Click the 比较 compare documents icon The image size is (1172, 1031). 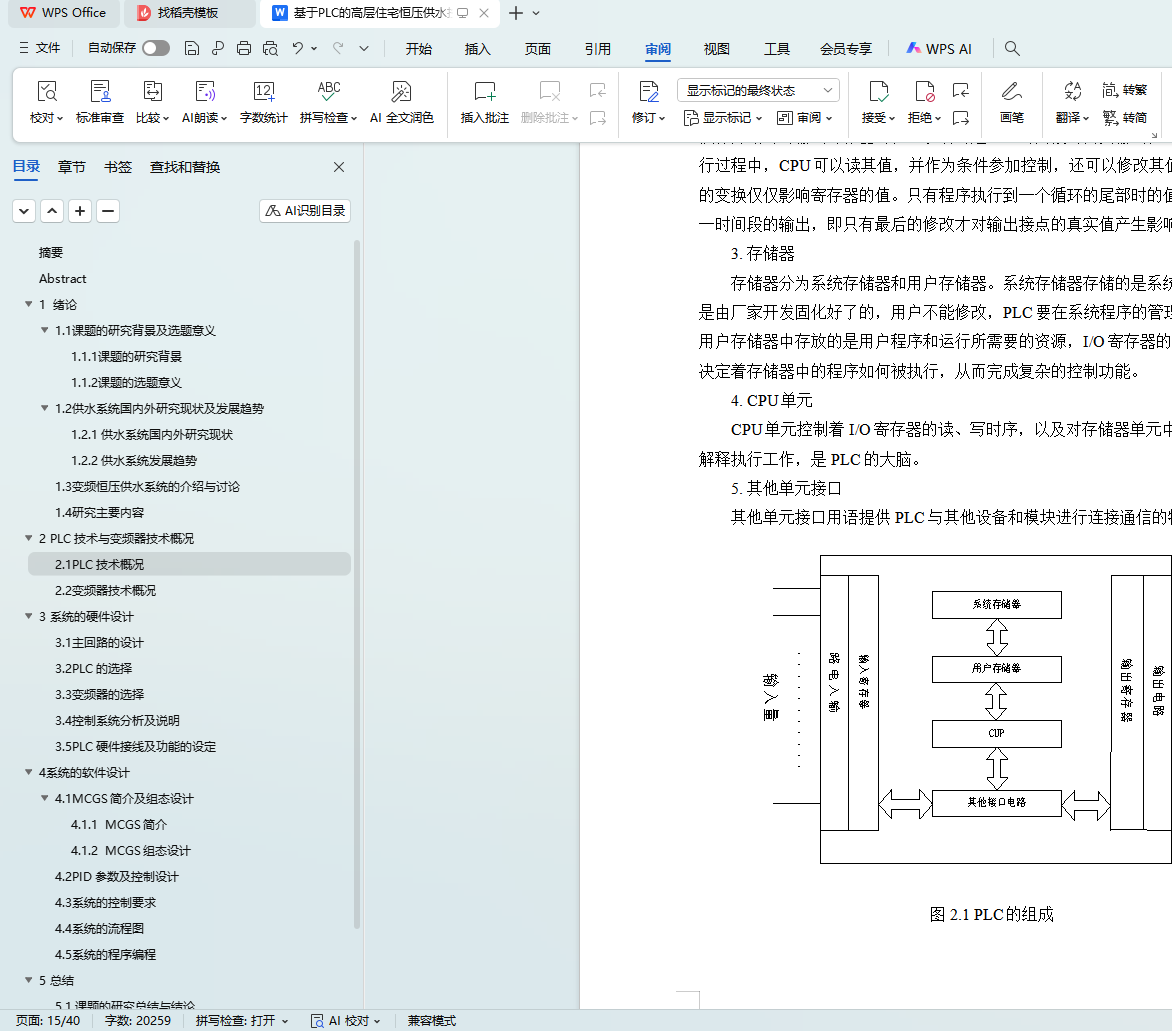pyautogui.click(x=152, y=93)
